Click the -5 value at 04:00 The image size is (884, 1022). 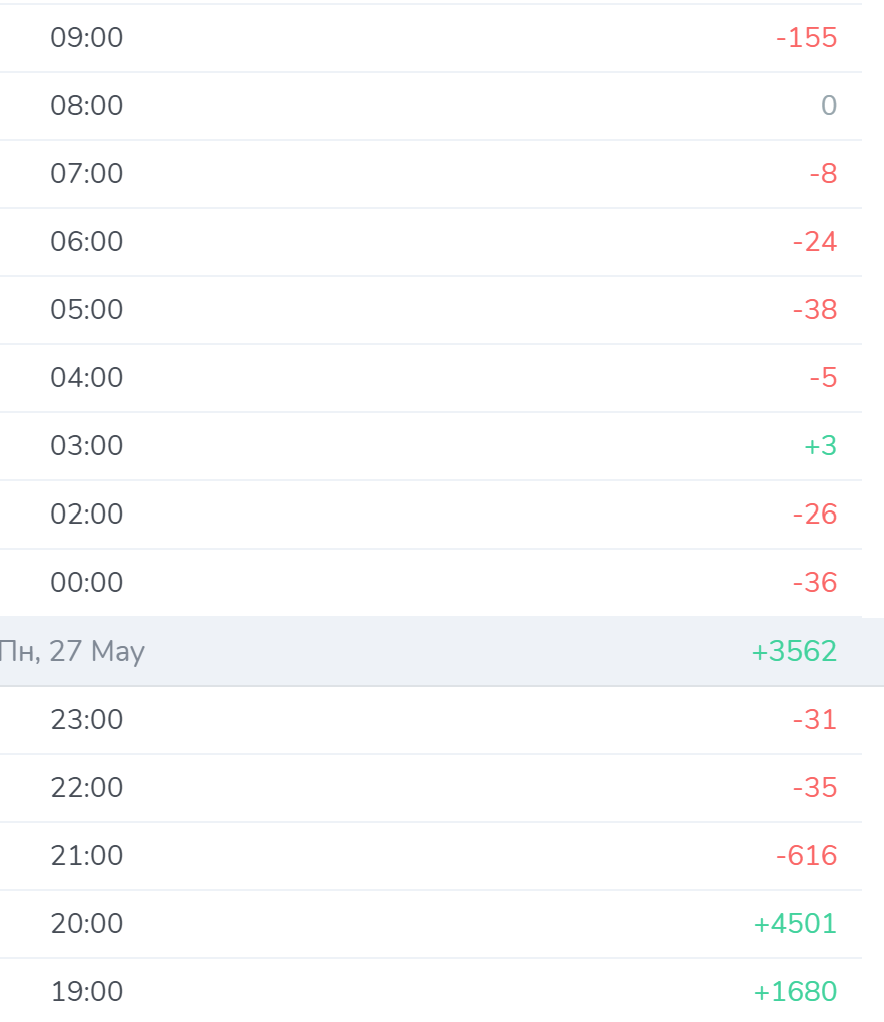point(823,378)
